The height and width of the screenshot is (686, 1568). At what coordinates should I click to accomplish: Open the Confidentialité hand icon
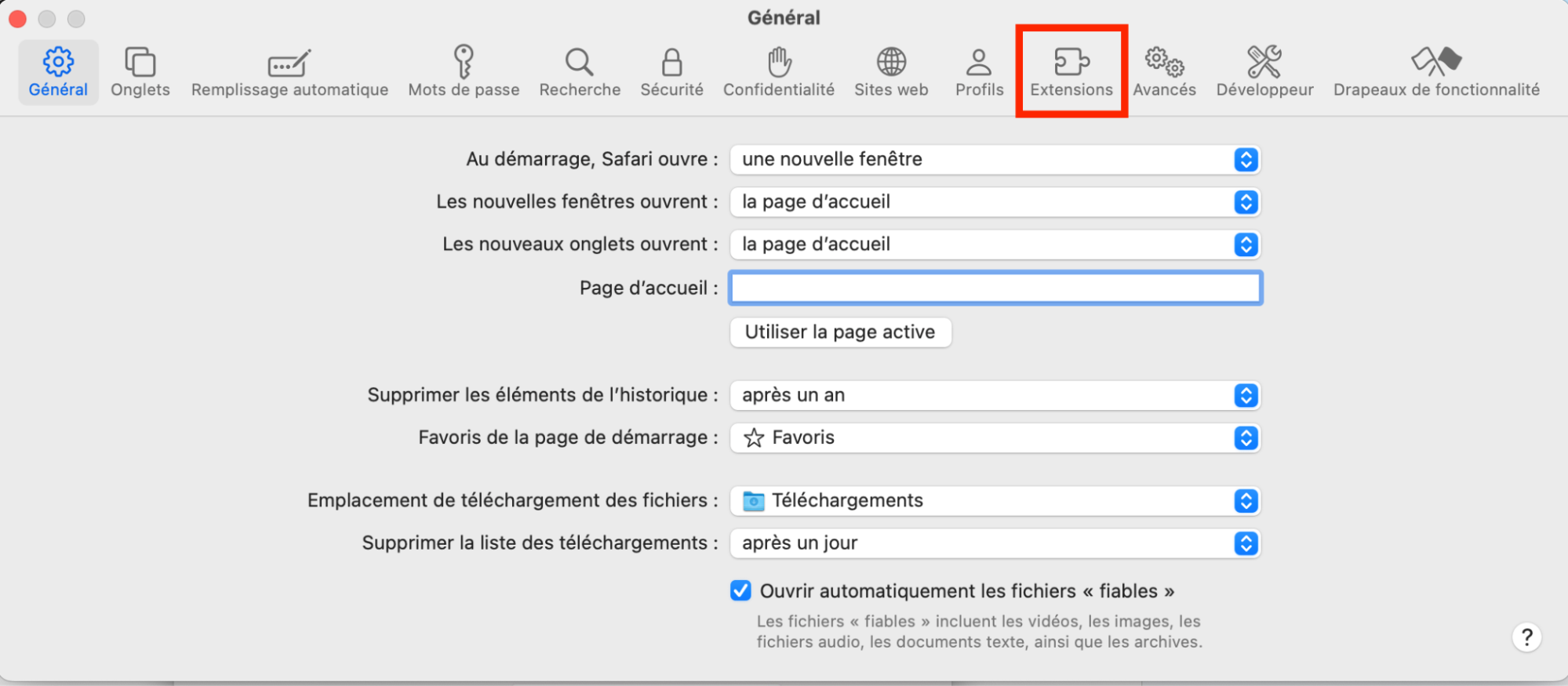tap(779, 61)
